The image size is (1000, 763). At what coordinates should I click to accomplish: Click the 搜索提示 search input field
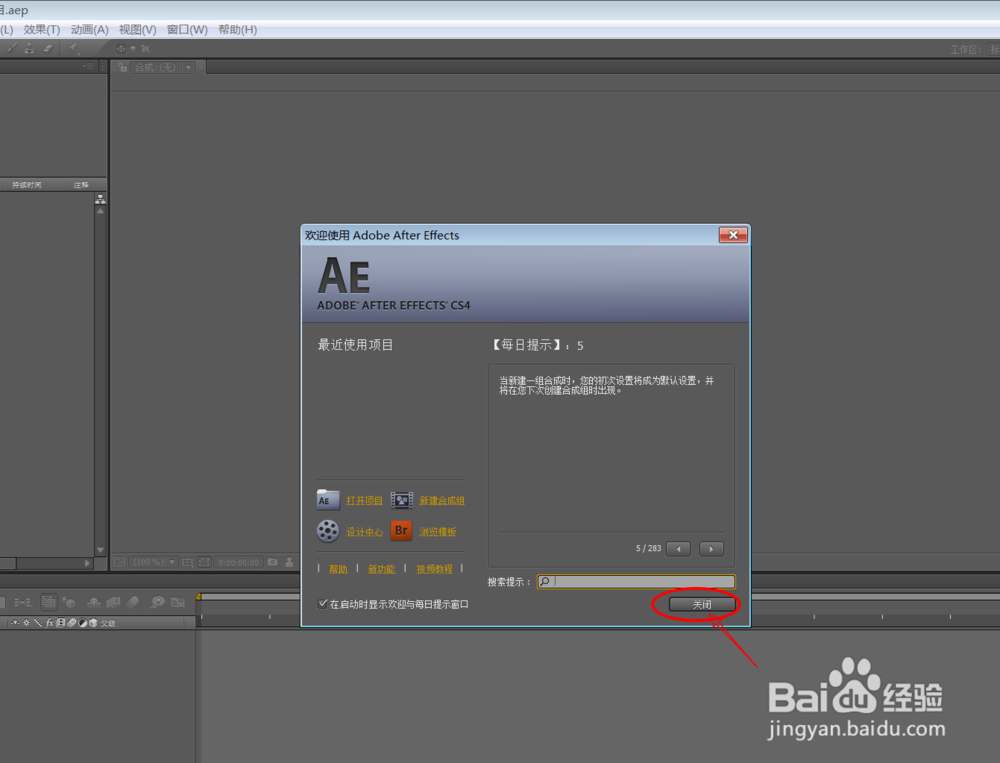point(636,581)
